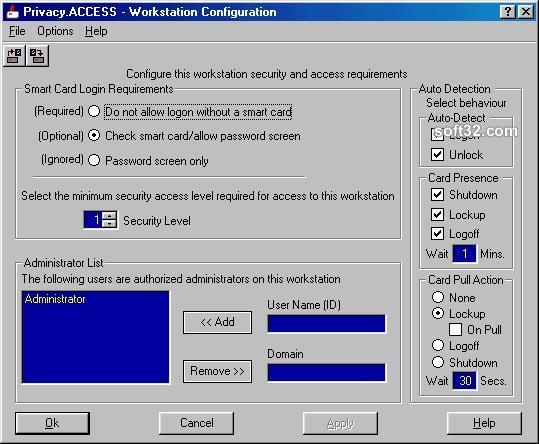The image size is (539, 444).
Task: Click the Privacy.ACCESS title bar app icon
Action: coord(13,12)
